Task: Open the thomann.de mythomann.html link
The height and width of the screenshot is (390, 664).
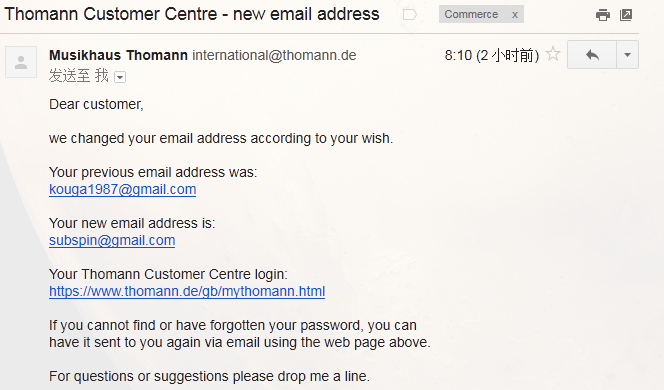Action: pyautogui.click(x=187, y=291)
